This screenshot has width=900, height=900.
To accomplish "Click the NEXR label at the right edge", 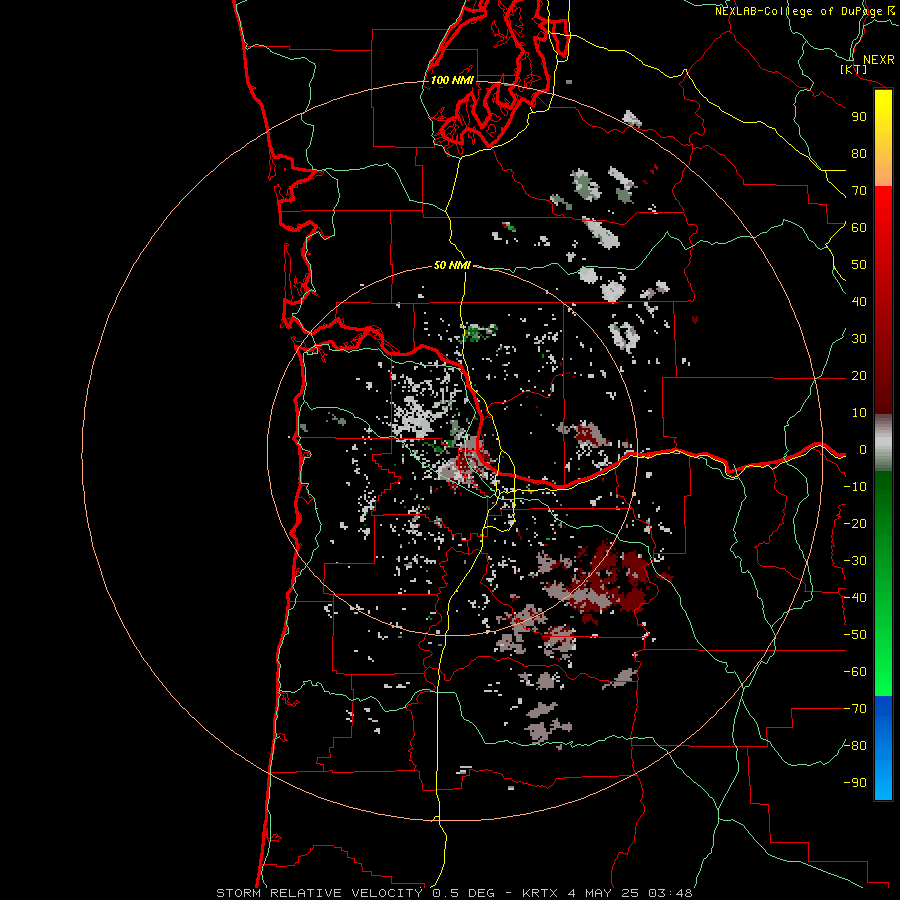I will pos(878,60).
